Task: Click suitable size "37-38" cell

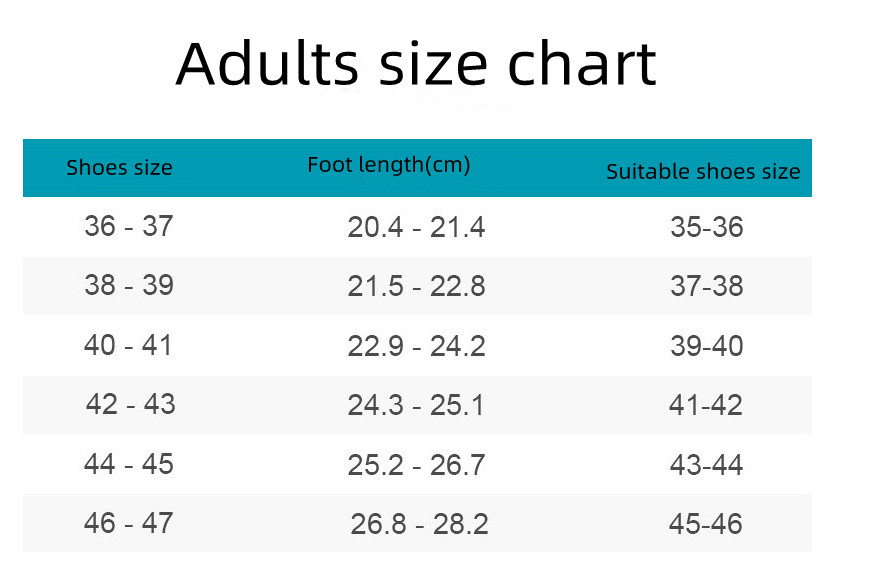Action: click(x=707, y=287)
